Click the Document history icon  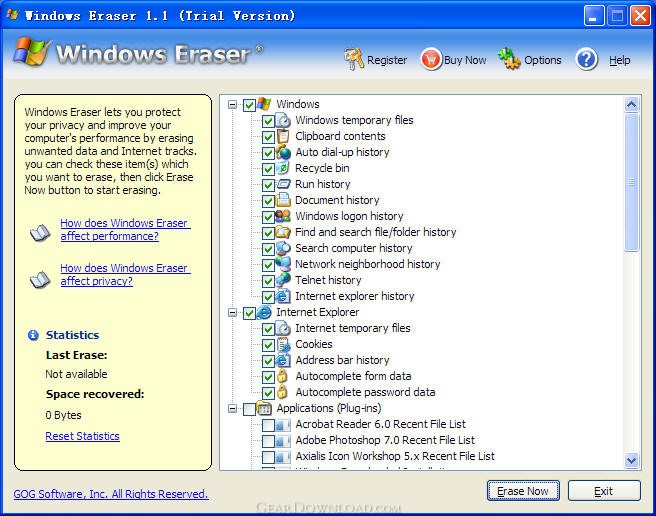tap(283, 200)
